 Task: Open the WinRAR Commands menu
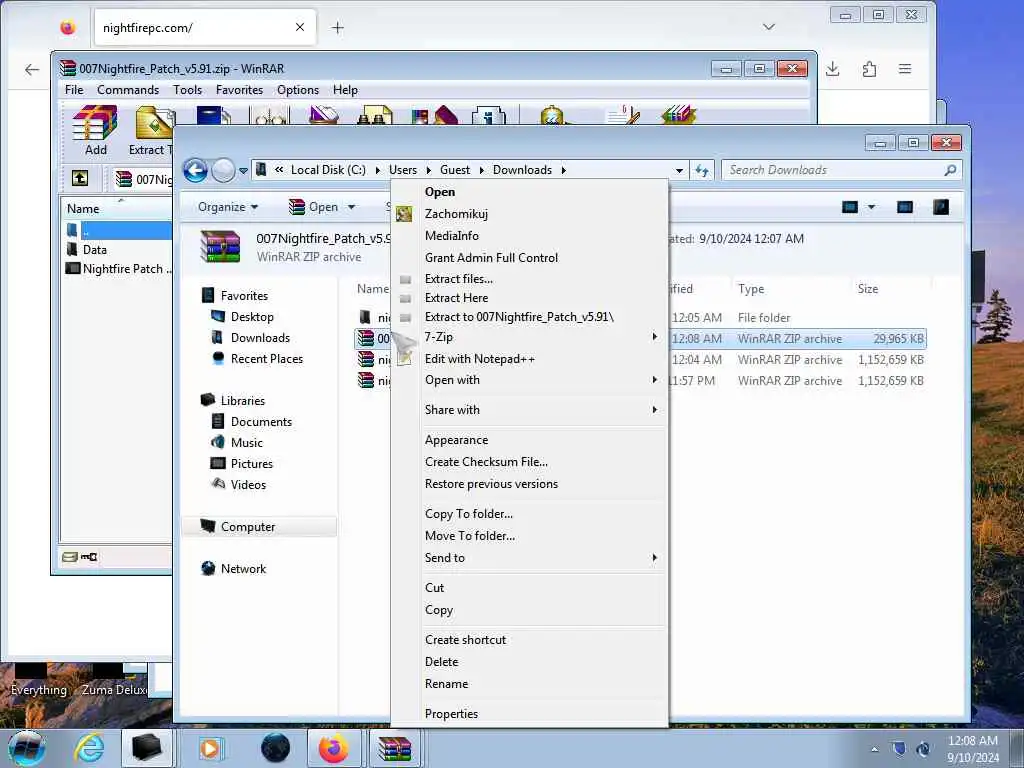click(128, 90)
